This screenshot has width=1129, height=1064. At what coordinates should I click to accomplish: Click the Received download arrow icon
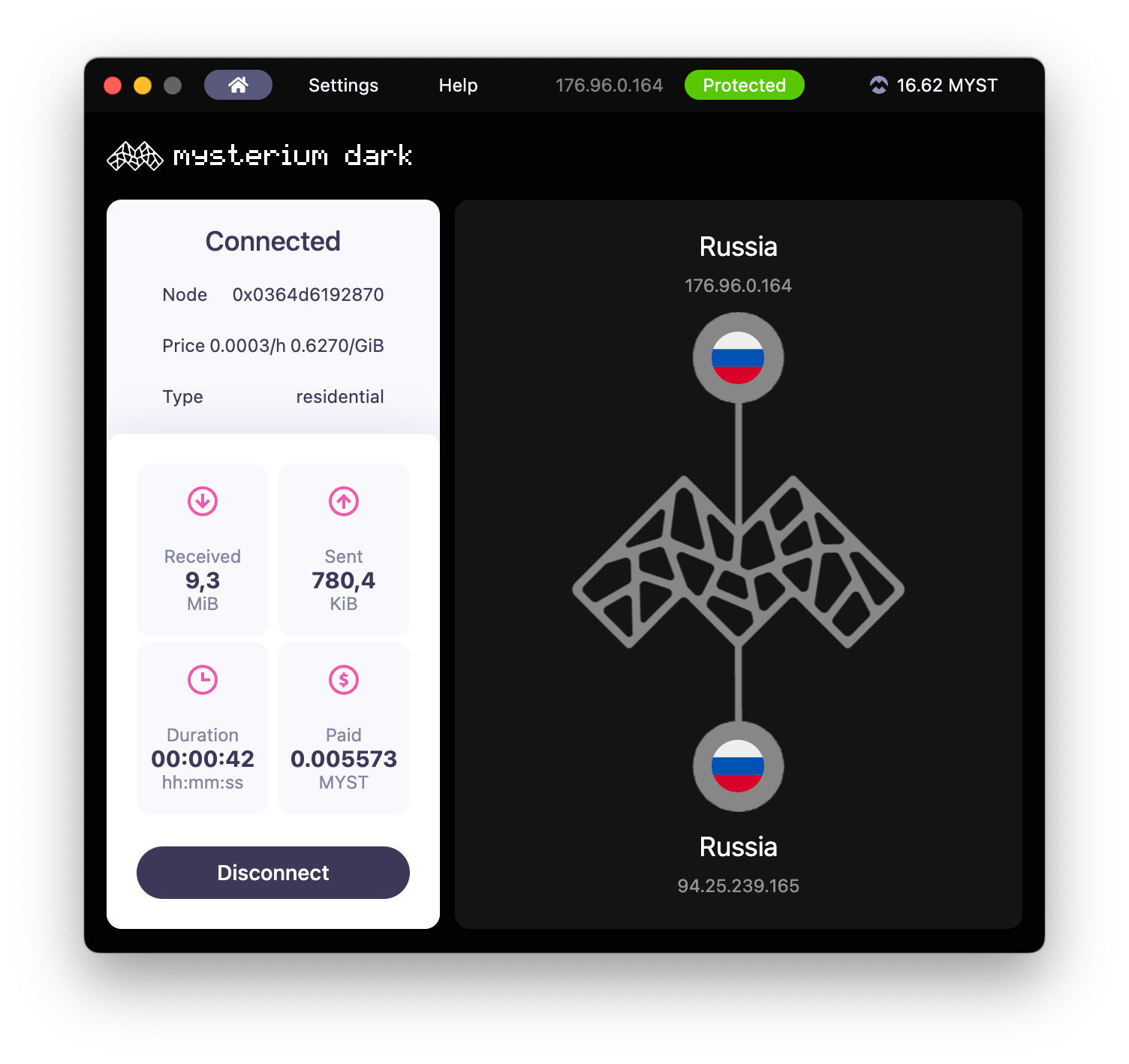pyautogui.click(x=203, y=501)
